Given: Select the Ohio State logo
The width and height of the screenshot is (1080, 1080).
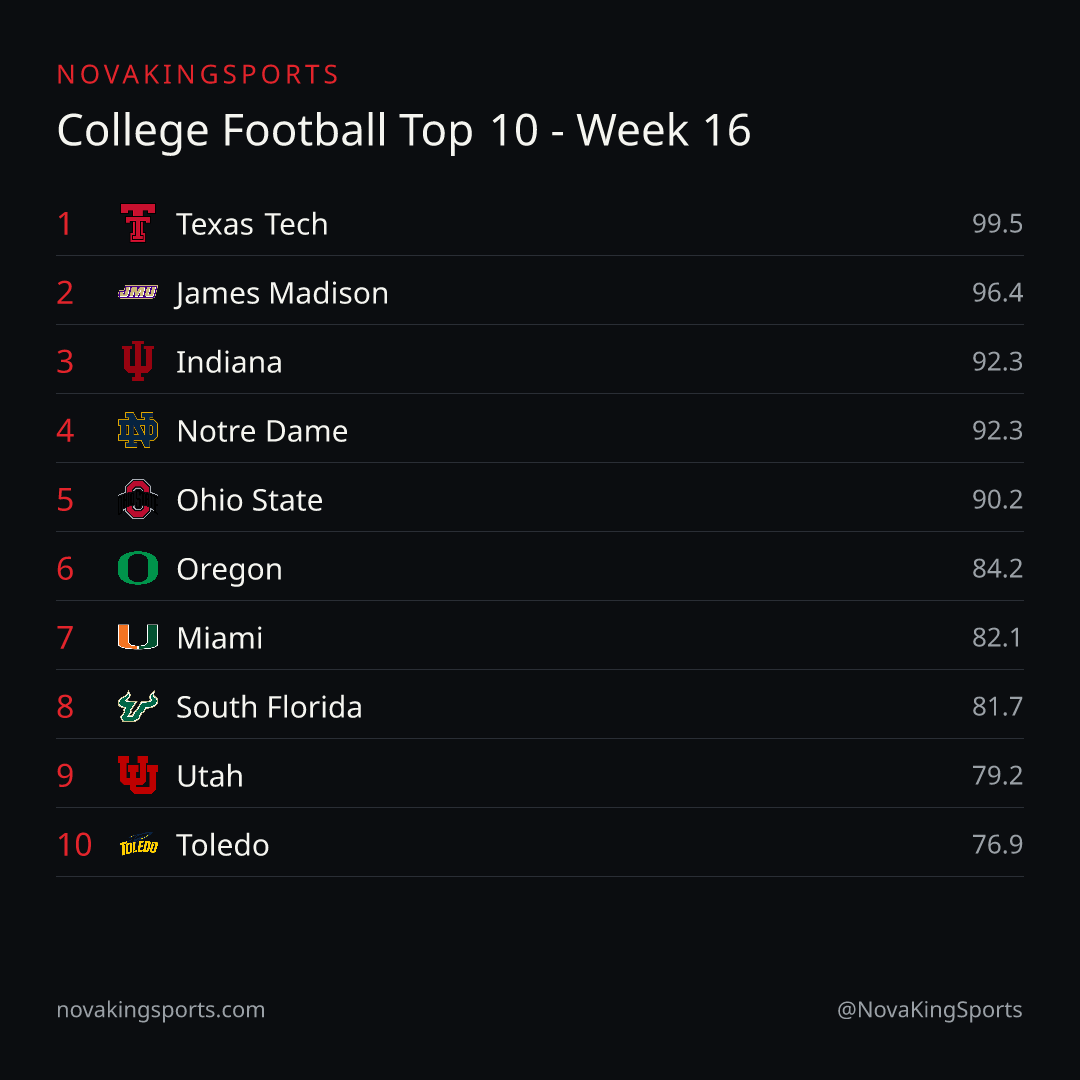Looking at the screenshot, I should (138, 499).
